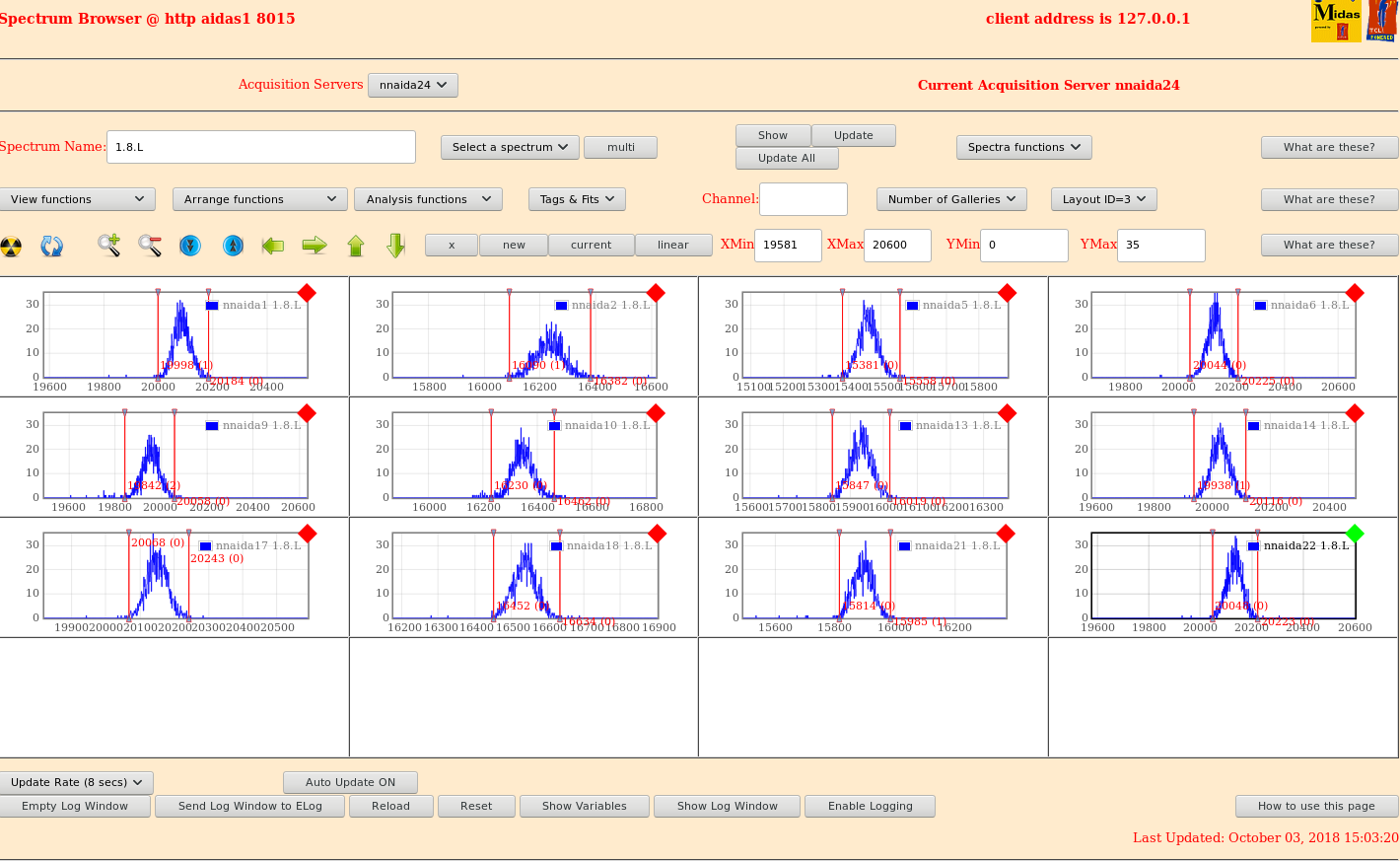Viewport: 1400px width, 861px height.
Task: Click the Reload button
Action: 390,806
